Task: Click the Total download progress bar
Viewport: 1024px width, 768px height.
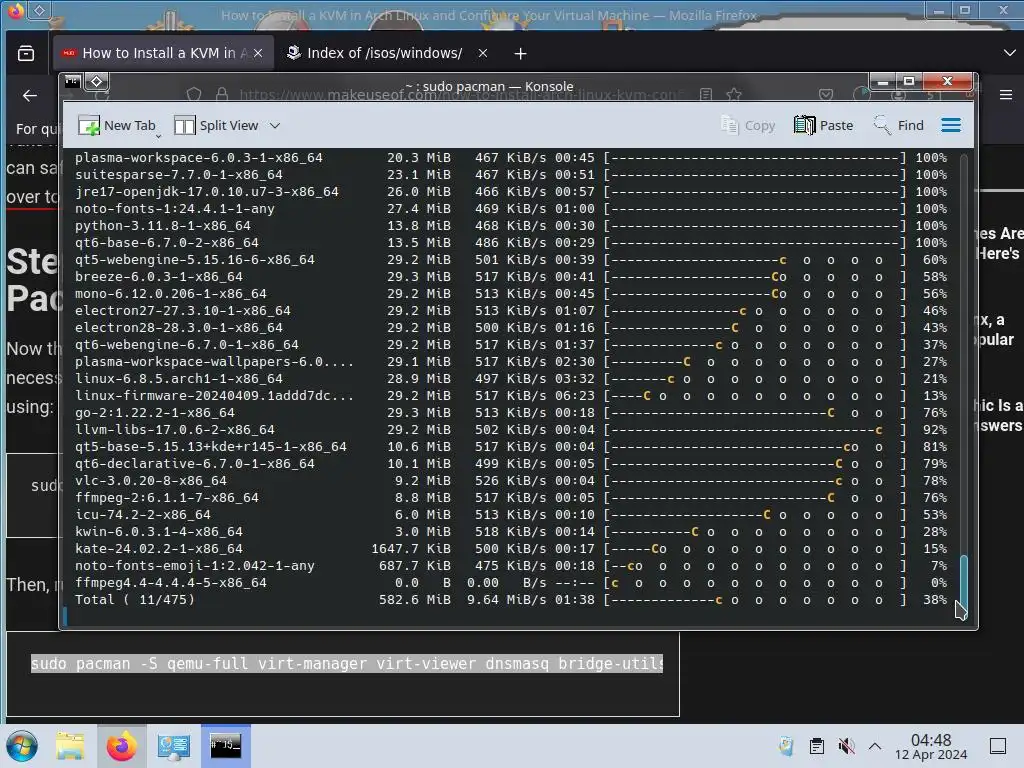Action: pos(755,600)
